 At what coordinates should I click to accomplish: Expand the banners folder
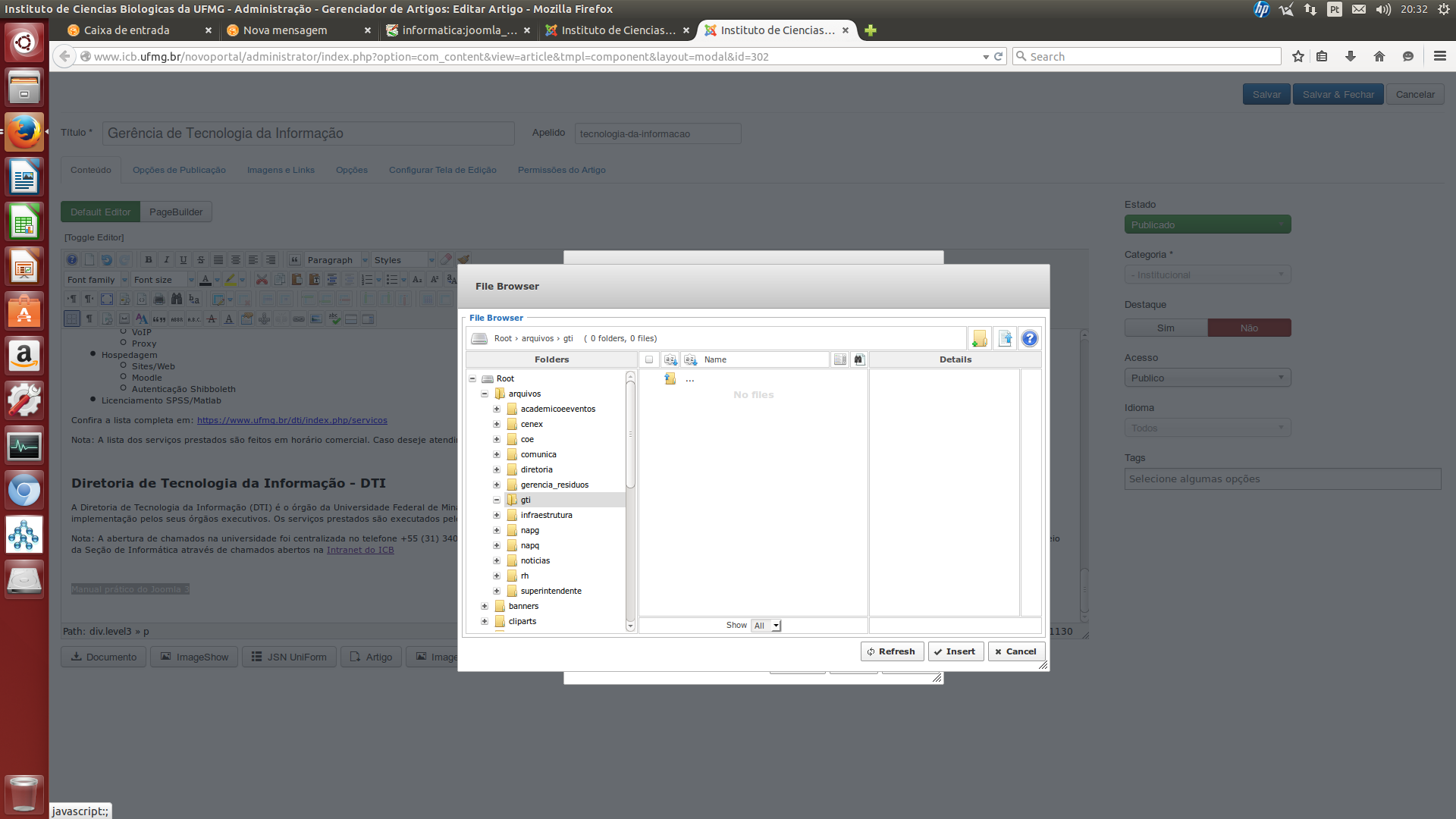[485, 606]
